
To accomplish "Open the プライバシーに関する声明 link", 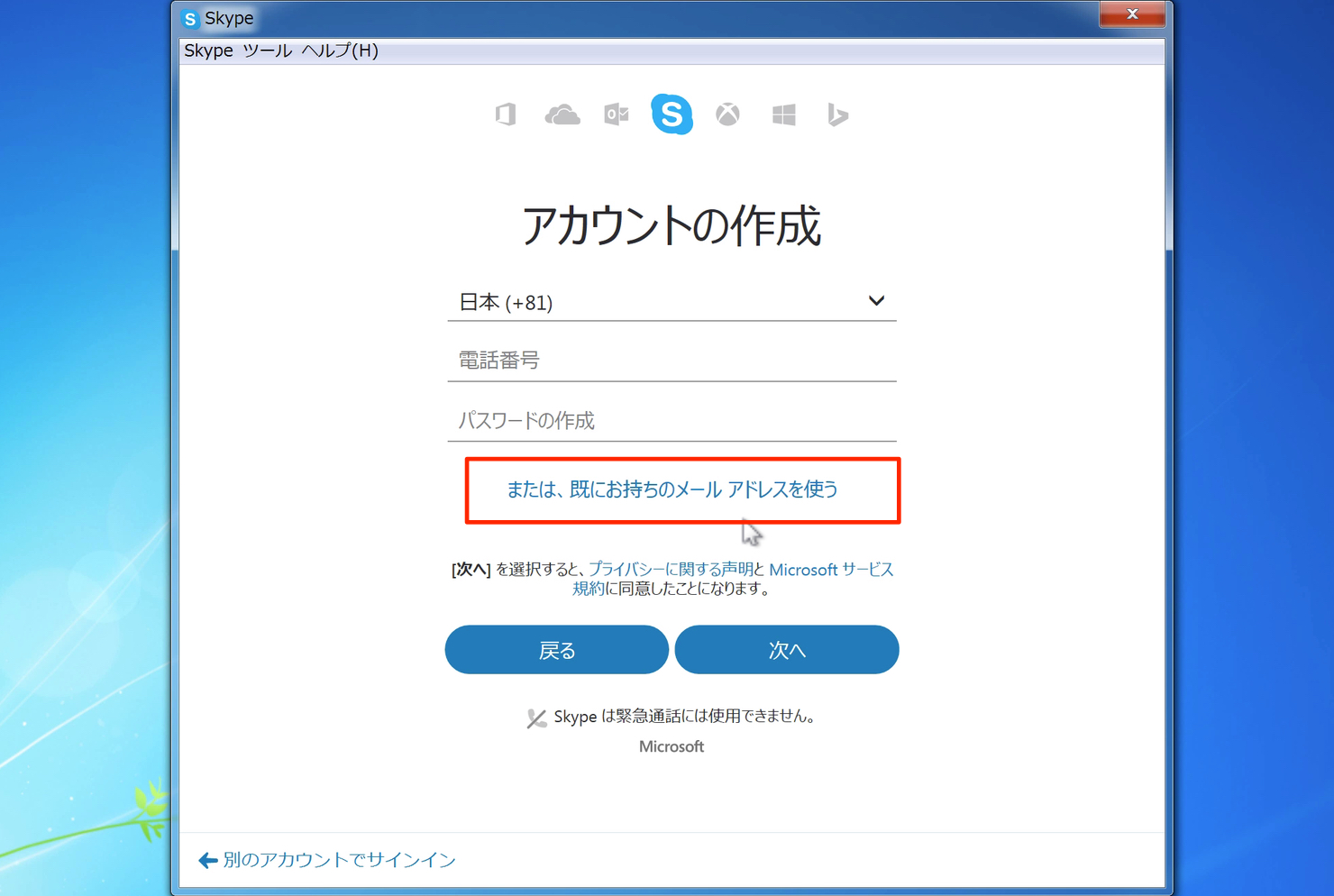I will tap(671, 570).
